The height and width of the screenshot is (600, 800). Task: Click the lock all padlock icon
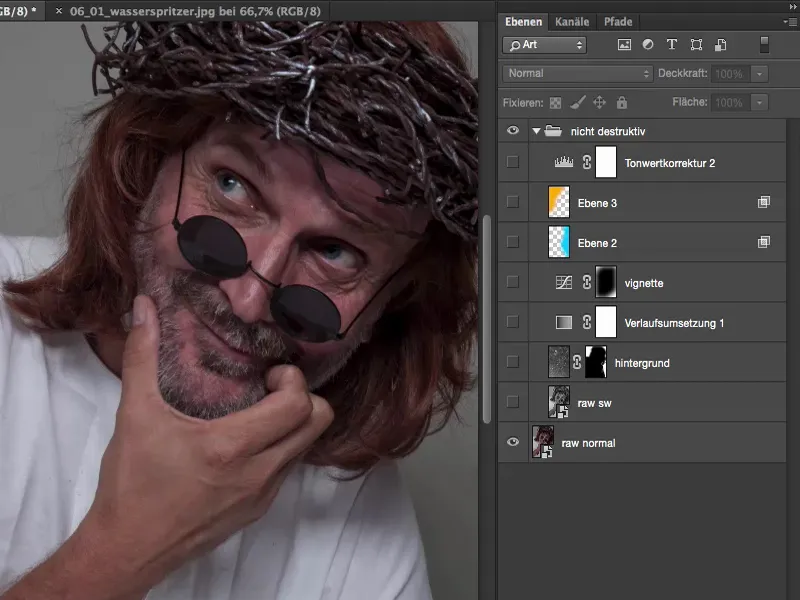[x=621, y=102]
